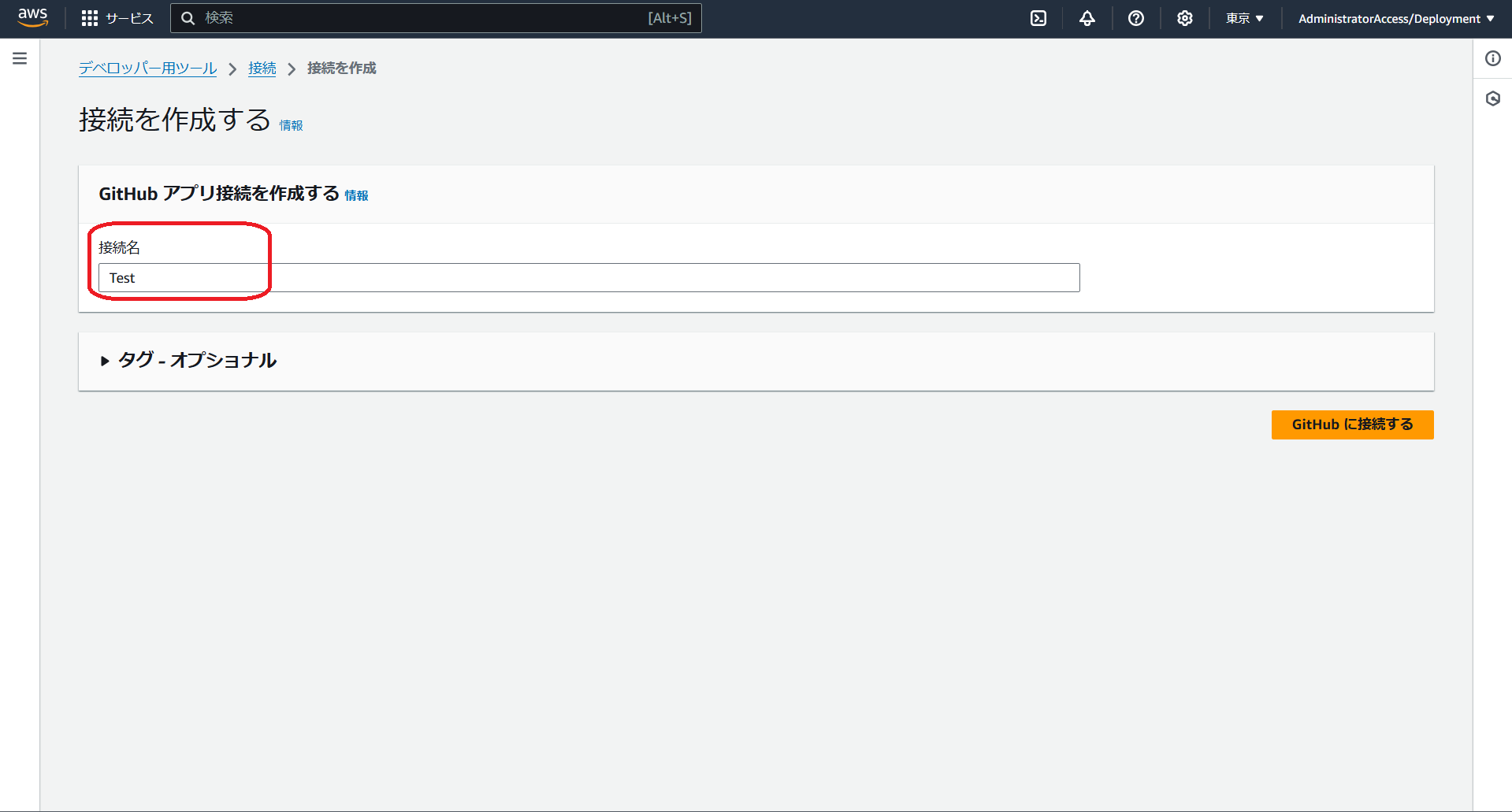Screen dimensions: 1512x812
Task: Go to 接続 breadcrumb link
Action: click(262, 69)
